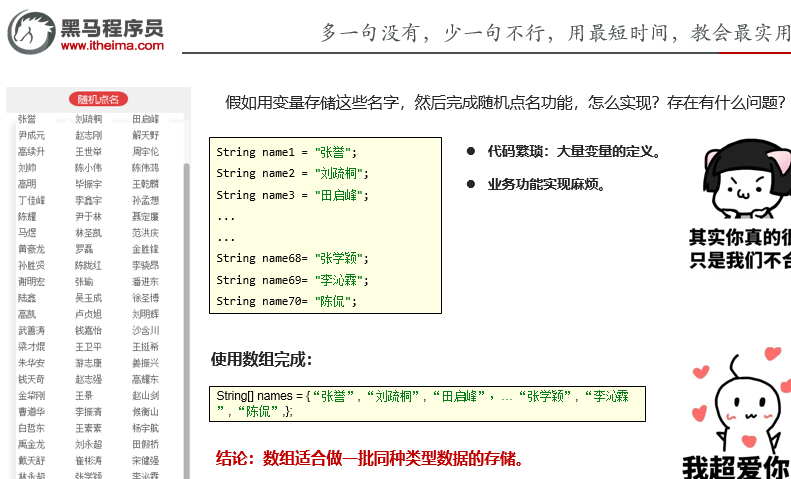
Task: Select 刘帅 in the name list
Action: click(27, 167)
